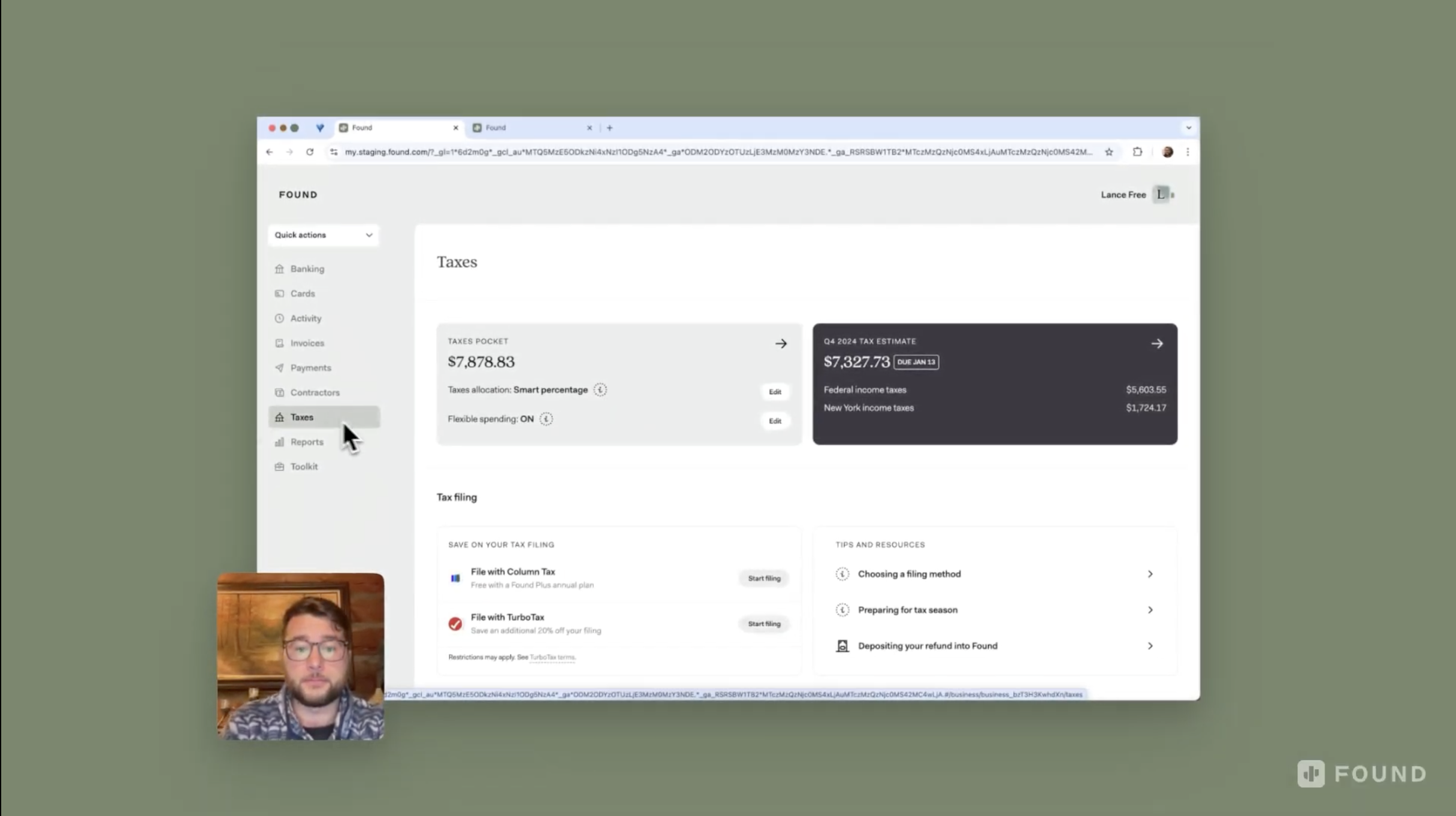Viewport: 1456px width, 816px height.
Task: Open the Lance Free account avatar
Action: (x=1162, y=195)
